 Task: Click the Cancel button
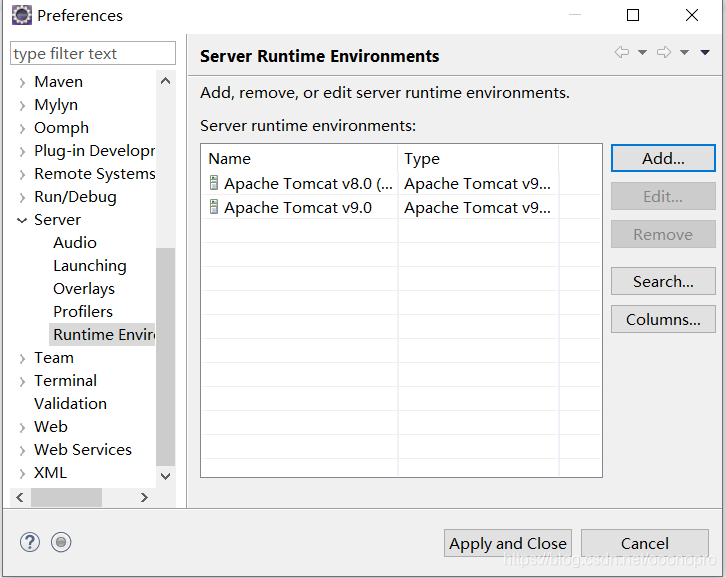click(645, 543)
